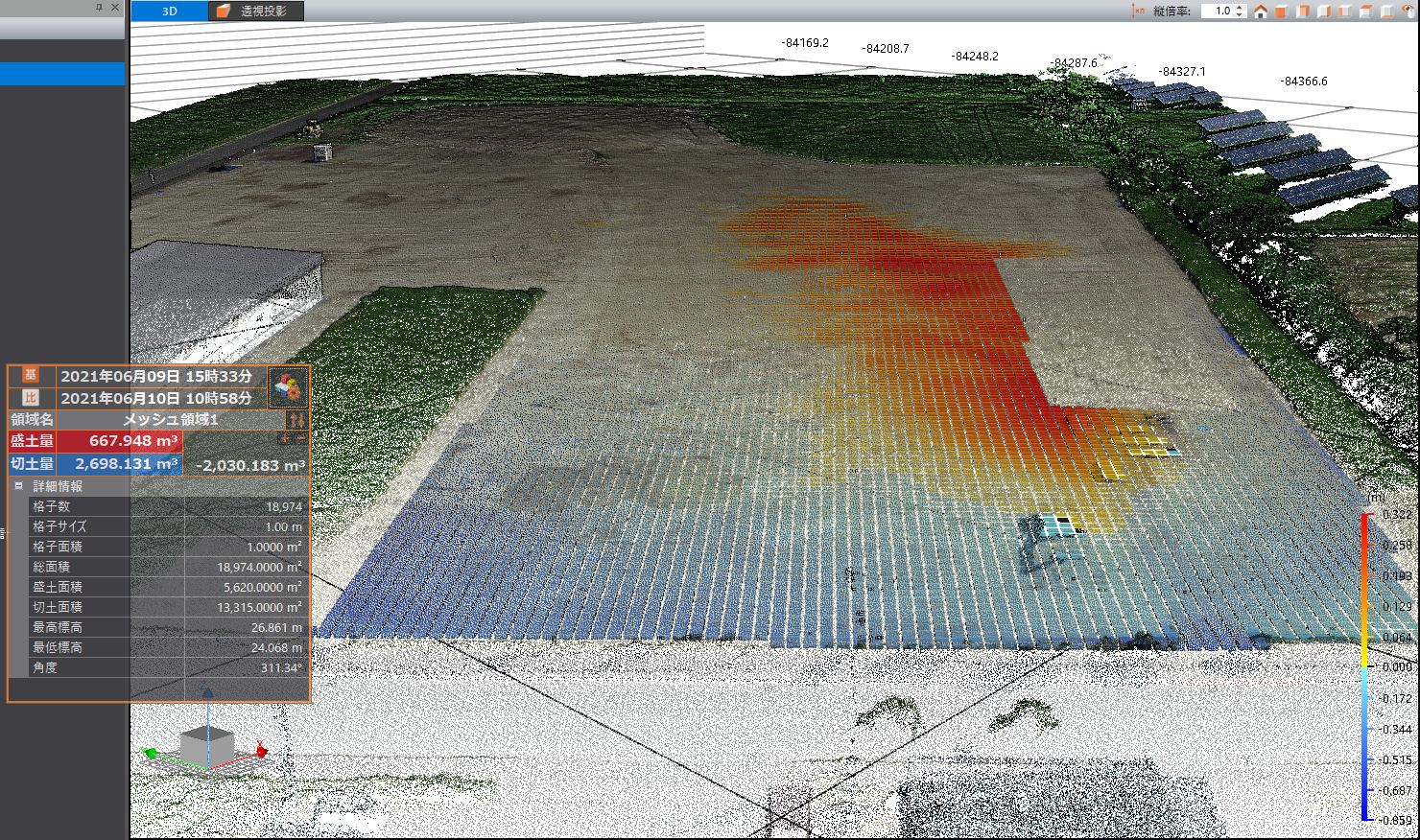Image resolution: width=1420 pixels, height=840 pixels.
Task: Select the highlighted blue row in left panel
Action: point(62,74)
